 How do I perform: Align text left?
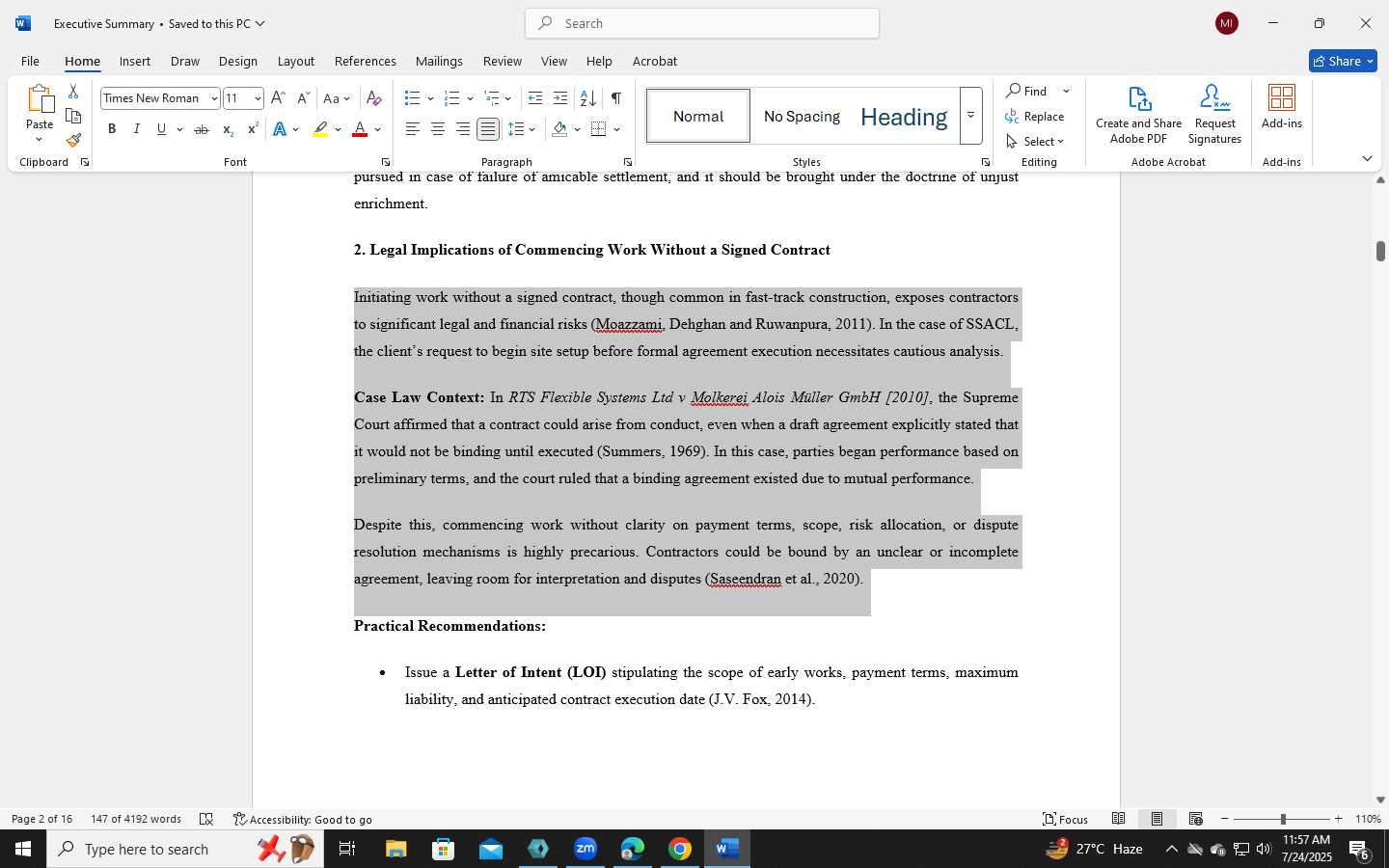(x=413, y=129)
